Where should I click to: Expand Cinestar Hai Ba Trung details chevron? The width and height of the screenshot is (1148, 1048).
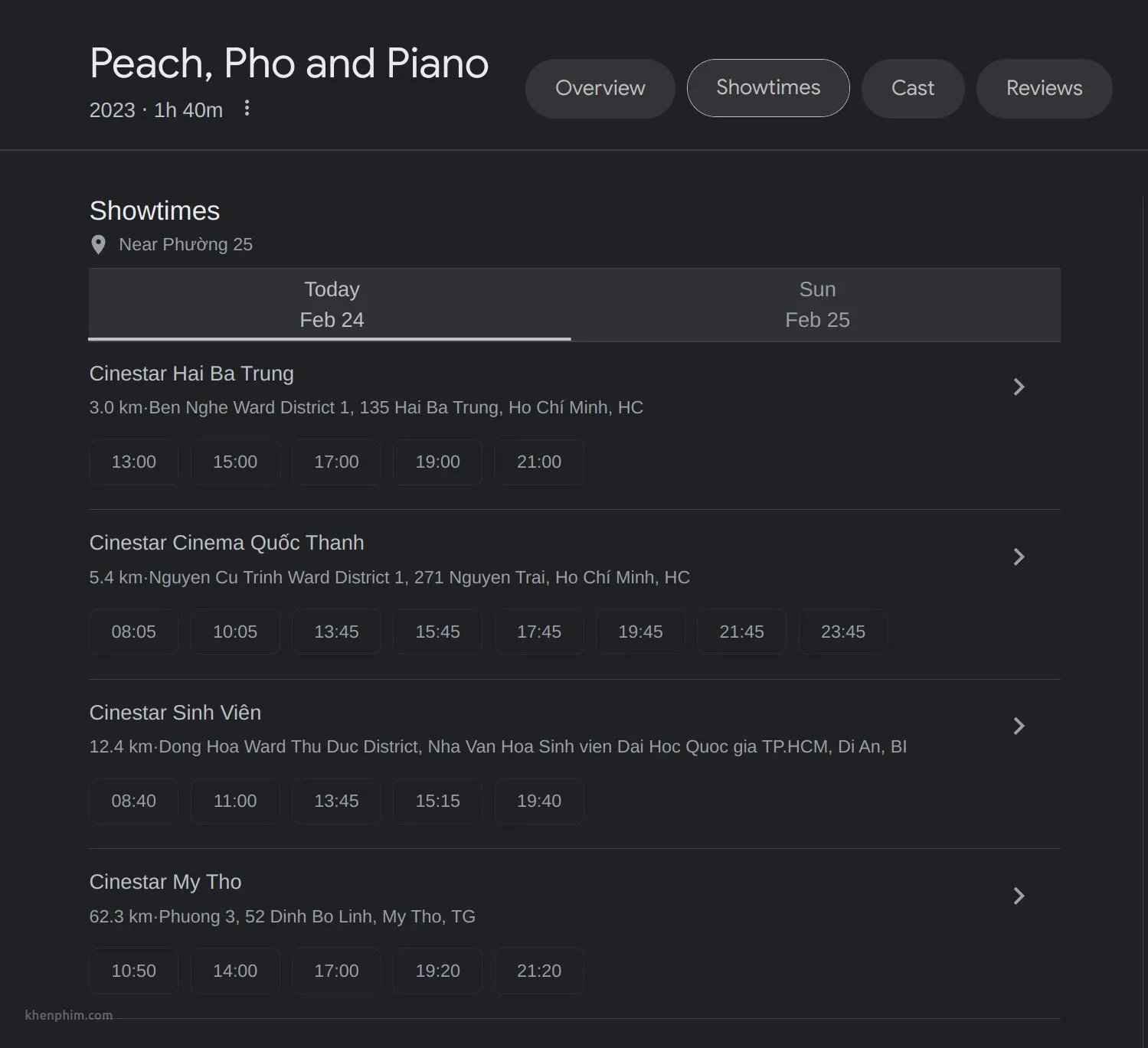coord(1019,387)
